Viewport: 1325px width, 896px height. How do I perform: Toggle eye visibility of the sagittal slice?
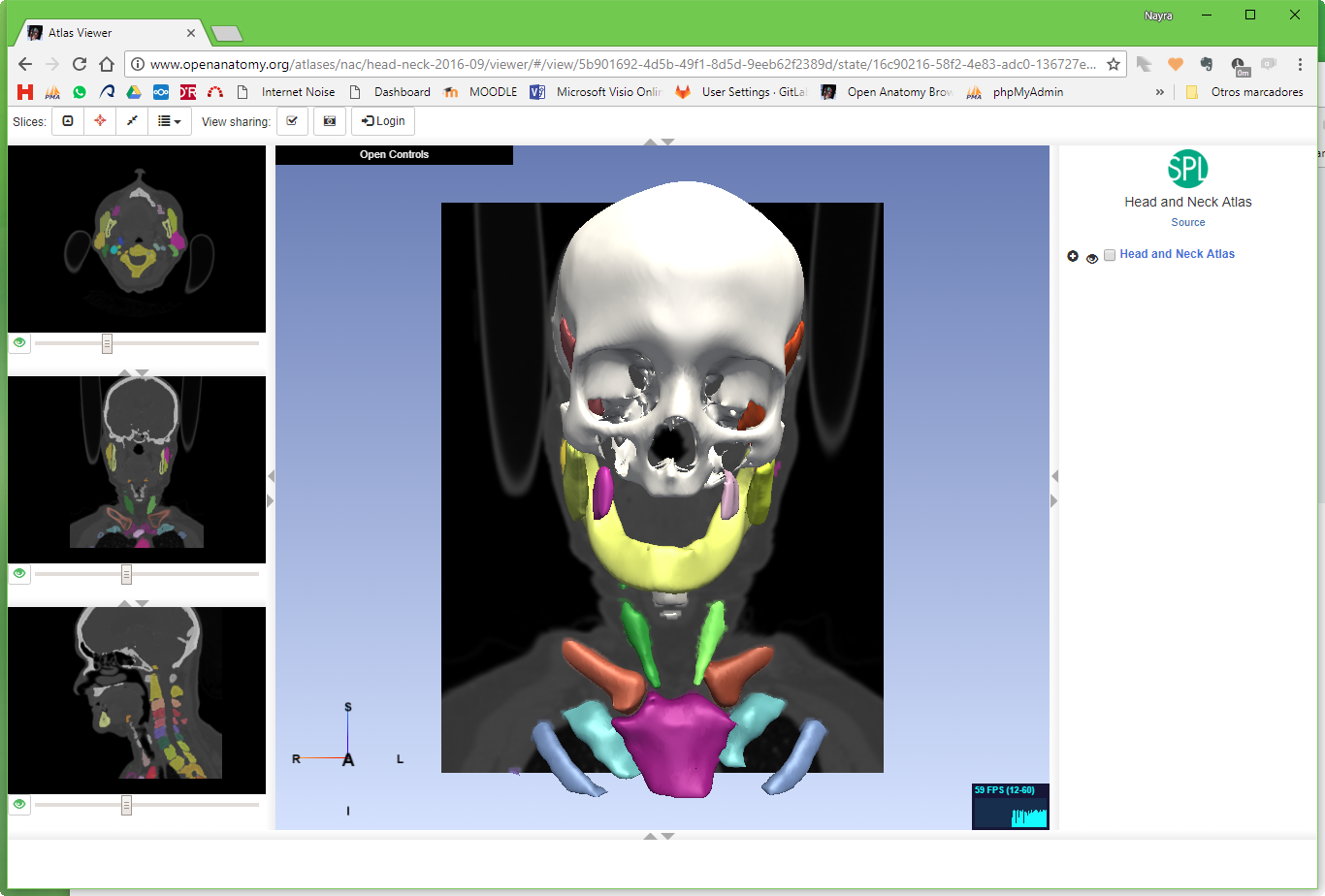(x=19, y=804)
